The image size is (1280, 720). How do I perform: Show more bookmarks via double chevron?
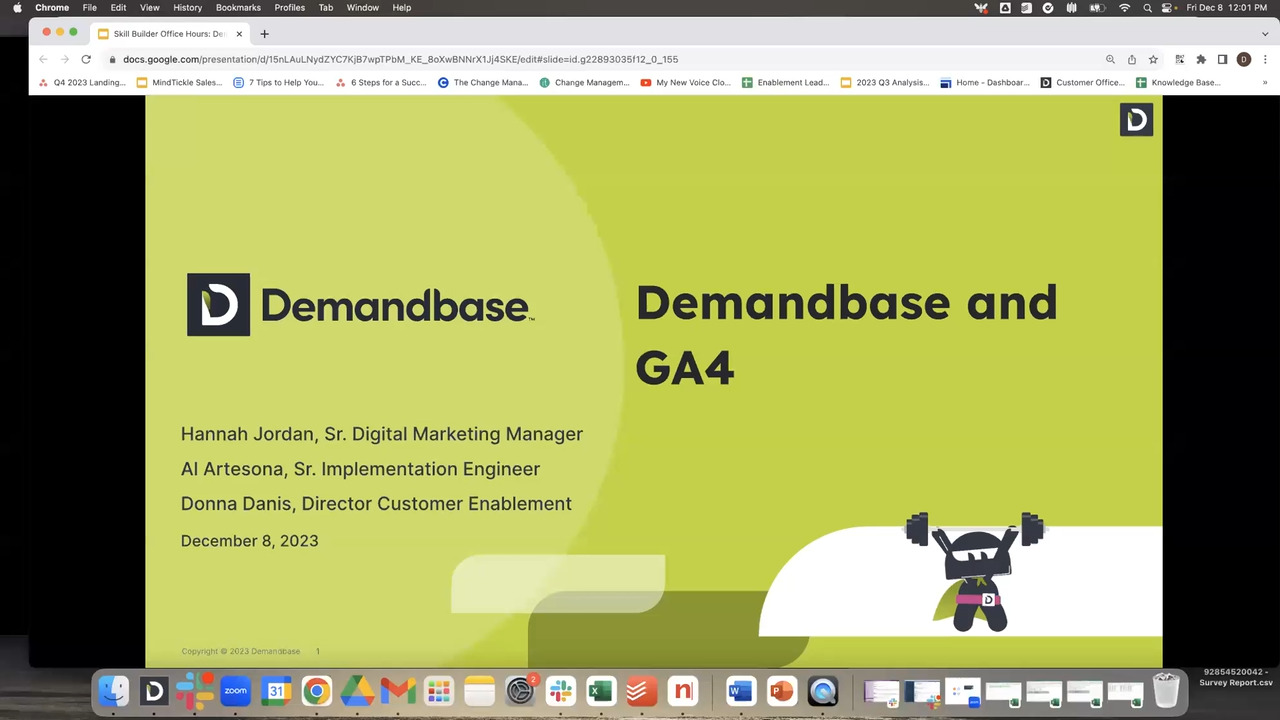(1265, 83)
